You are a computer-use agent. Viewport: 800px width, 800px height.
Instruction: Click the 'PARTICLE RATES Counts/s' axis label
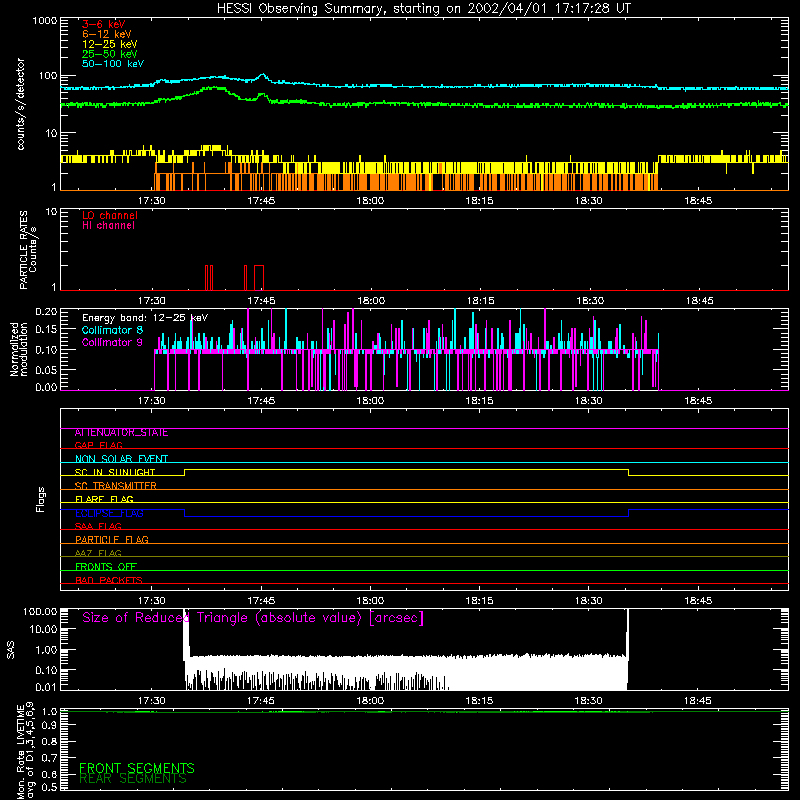click(x=28, y=250)
